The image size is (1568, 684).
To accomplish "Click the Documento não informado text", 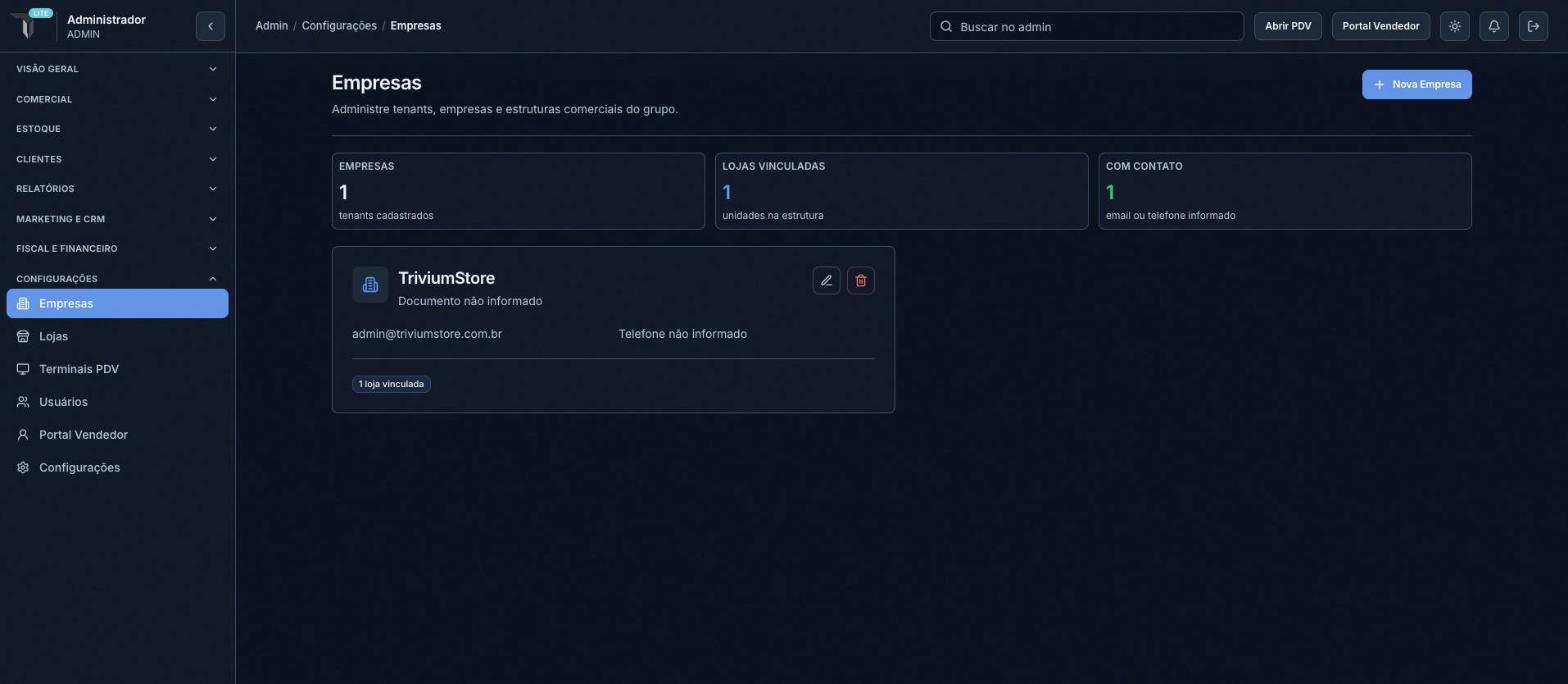I will (470, 301).
